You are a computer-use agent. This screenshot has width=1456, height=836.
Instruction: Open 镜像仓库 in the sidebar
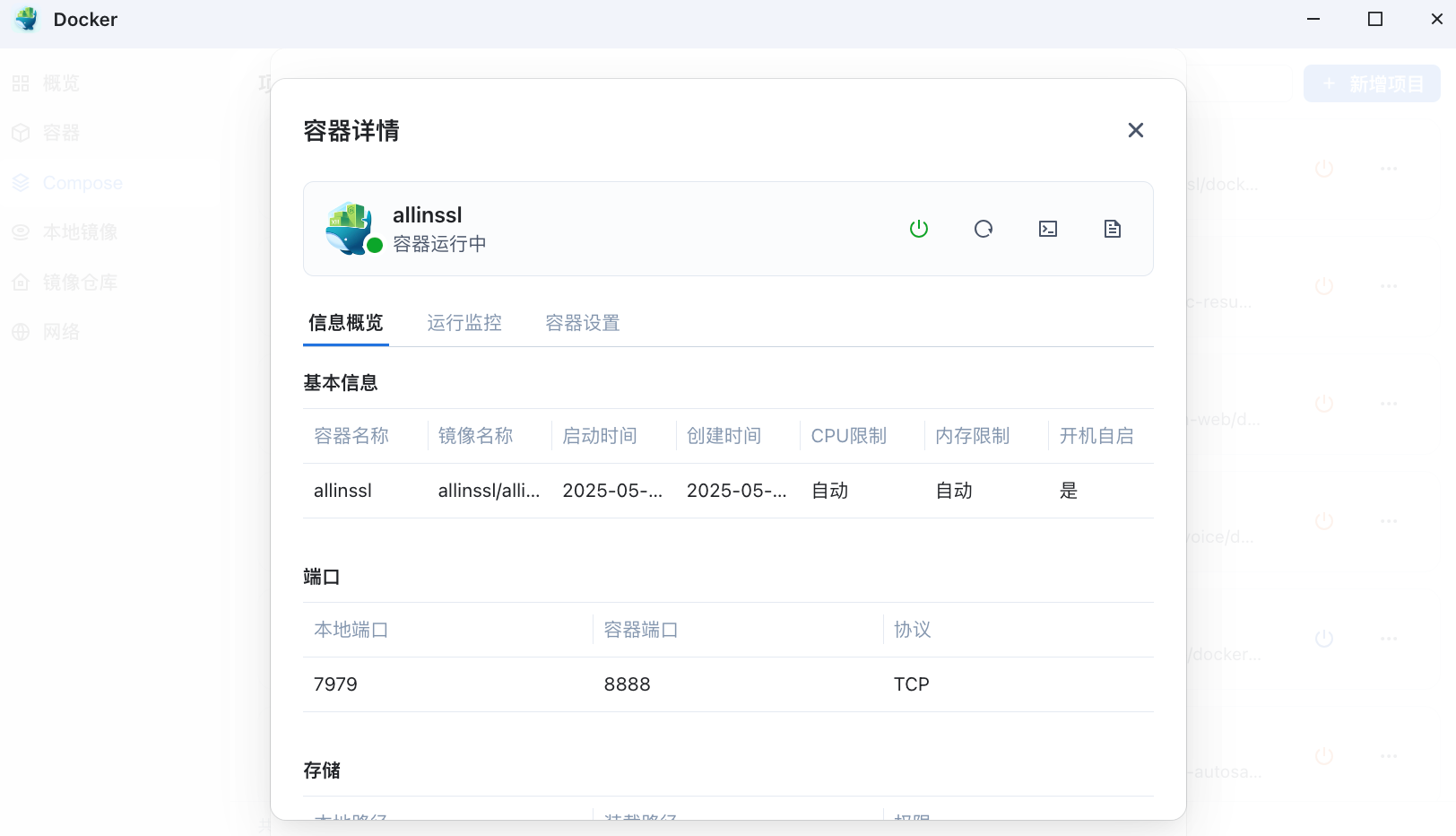click(x=80, y=283)
